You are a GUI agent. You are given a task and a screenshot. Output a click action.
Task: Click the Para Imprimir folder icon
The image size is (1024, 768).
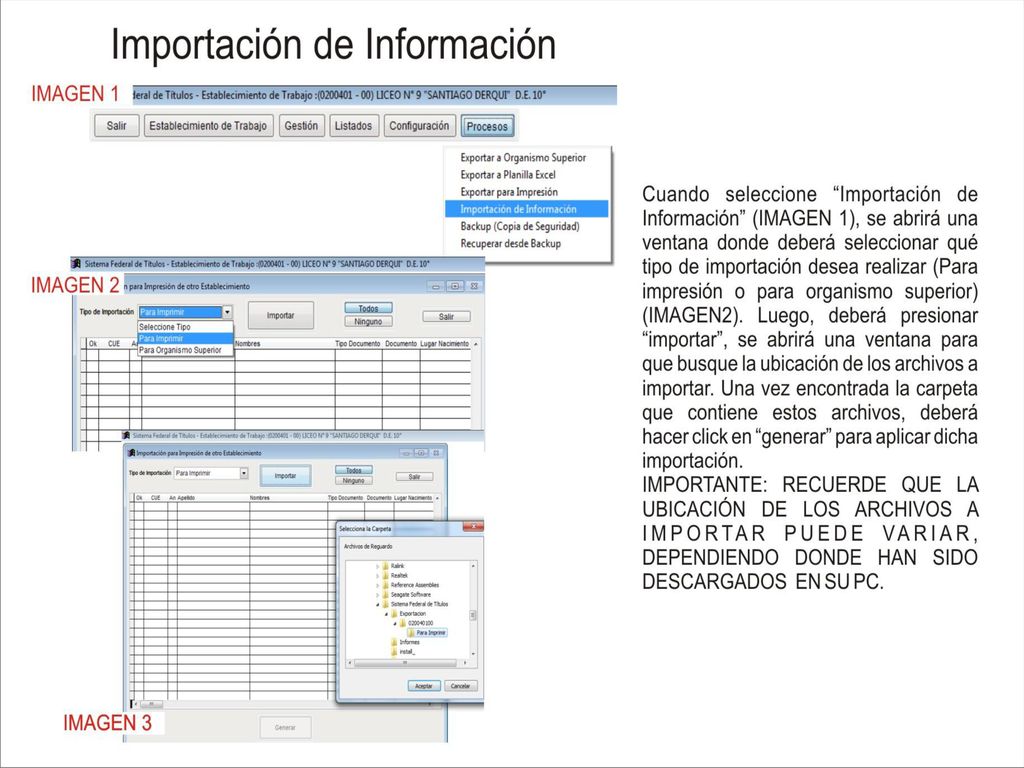[x=411, y=633]
